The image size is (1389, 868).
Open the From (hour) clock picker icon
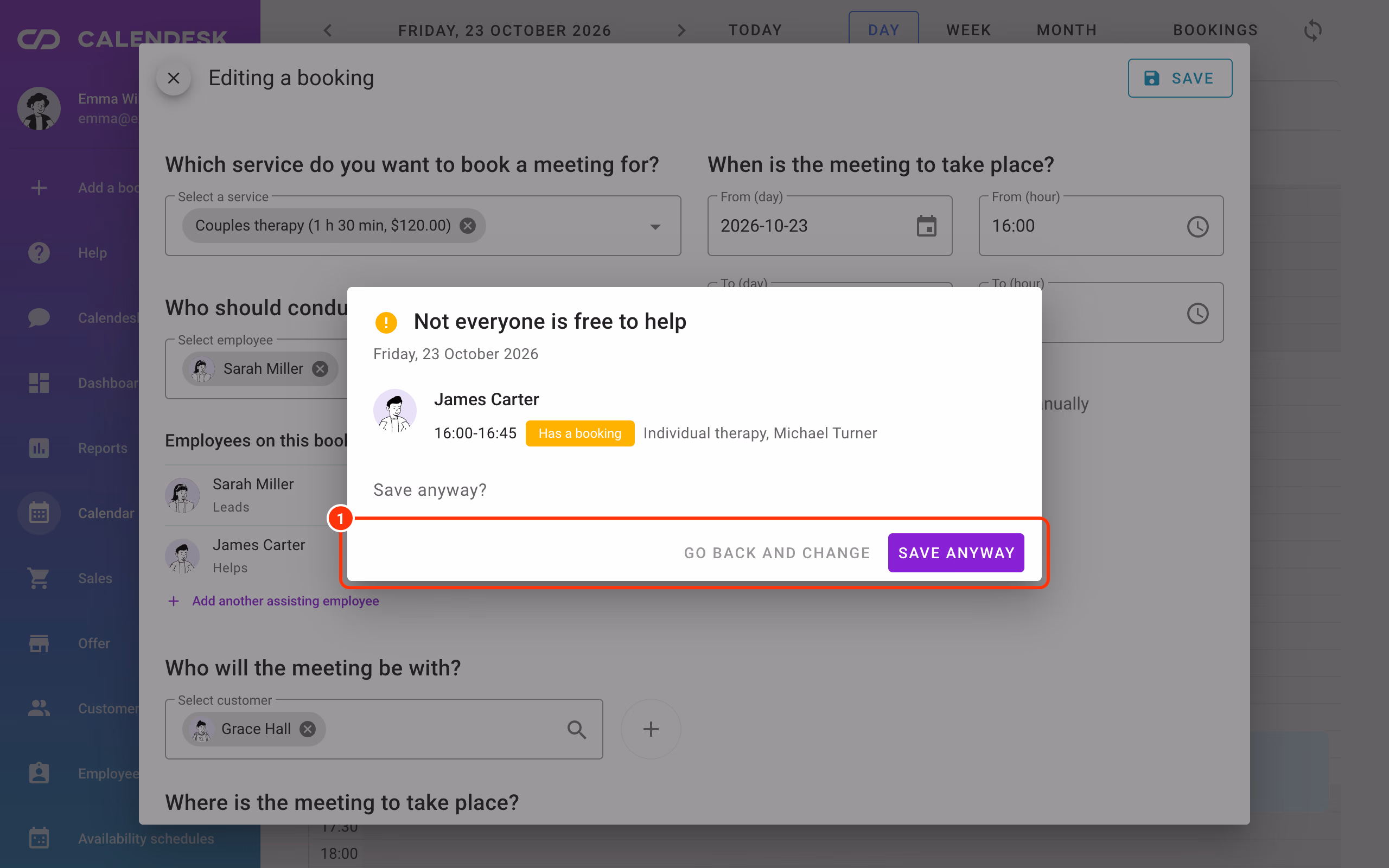pos(1198,226)
